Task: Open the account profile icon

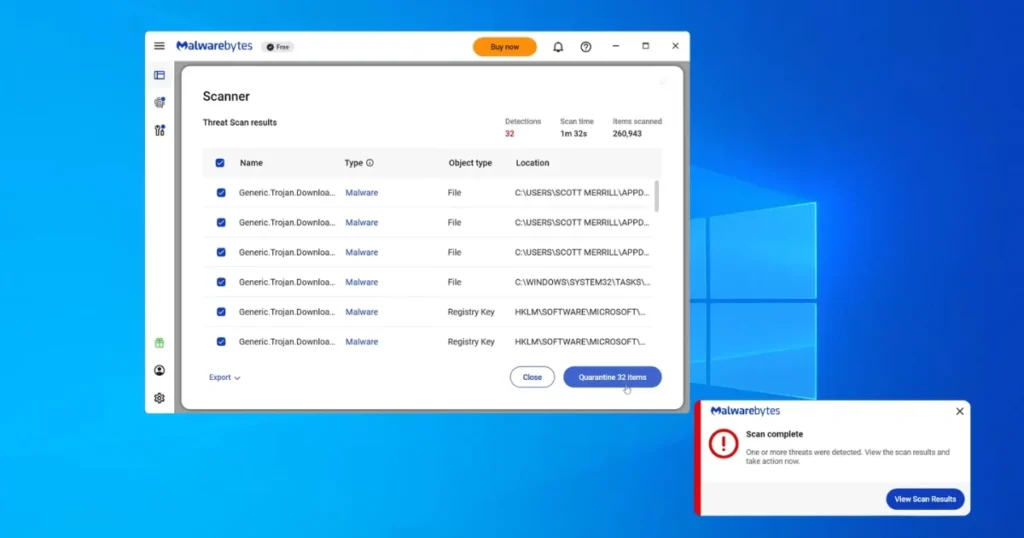Action: pyautogui.click(x=159, y=370)
